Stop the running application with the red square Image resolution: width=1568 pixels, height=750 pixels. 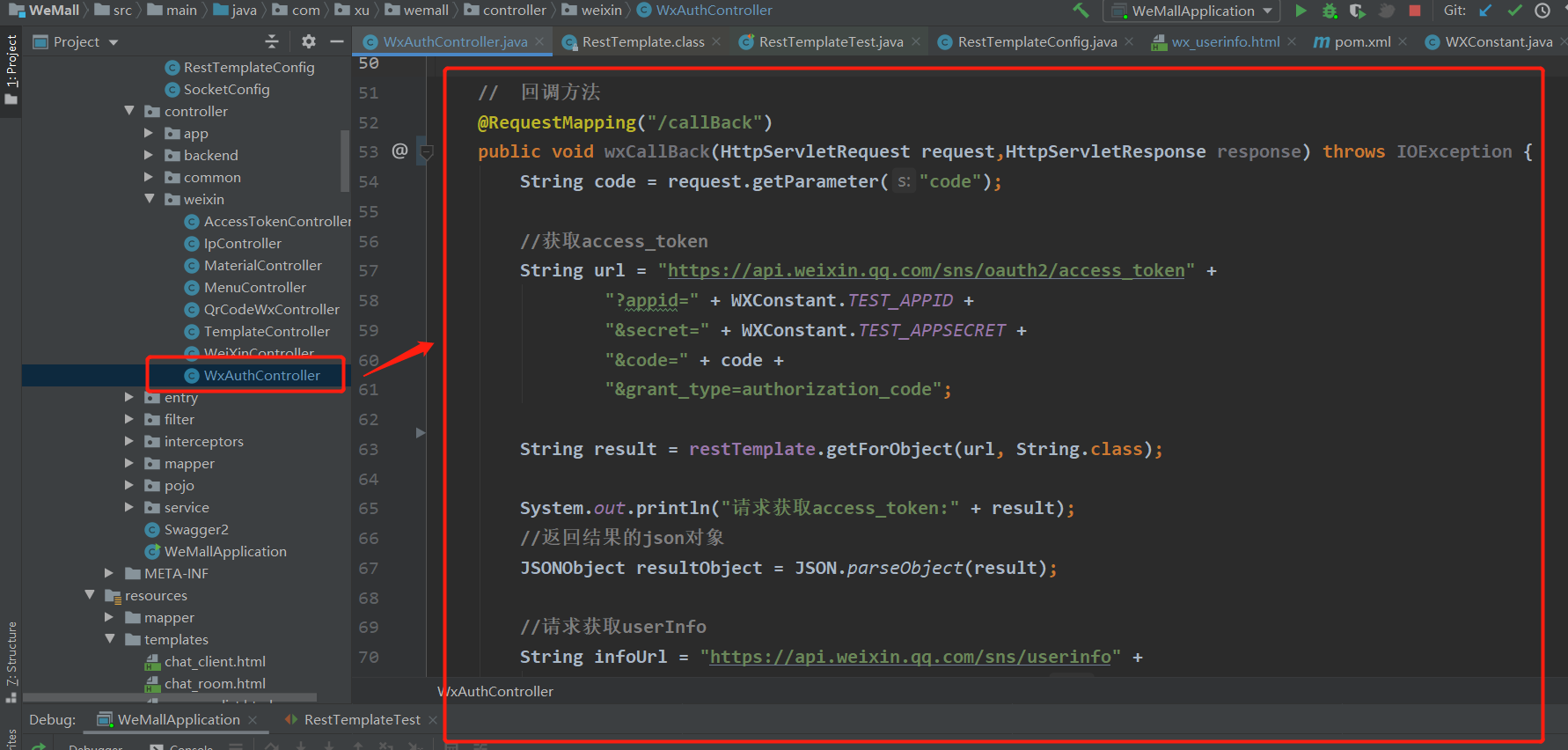pyautogui.click(x=1415, y=11)
